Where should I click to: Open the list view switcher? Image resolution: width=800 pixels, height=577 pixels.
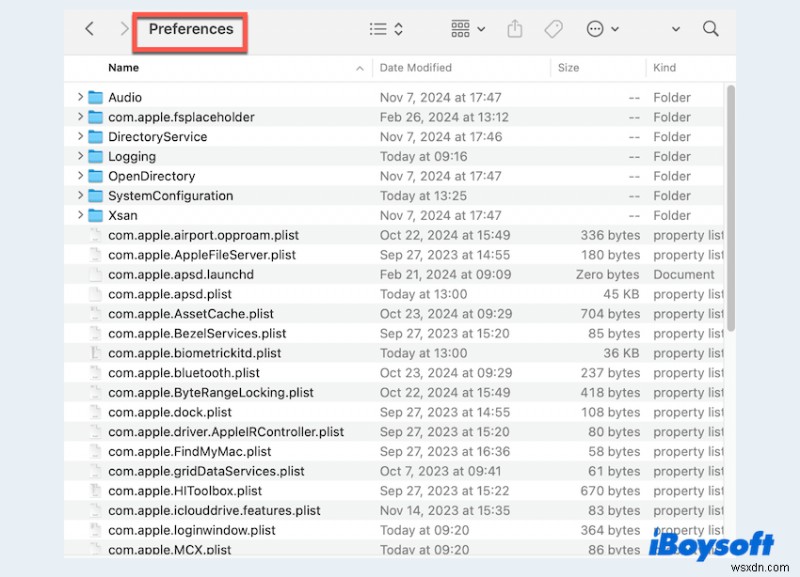click(x=386, y=29)
